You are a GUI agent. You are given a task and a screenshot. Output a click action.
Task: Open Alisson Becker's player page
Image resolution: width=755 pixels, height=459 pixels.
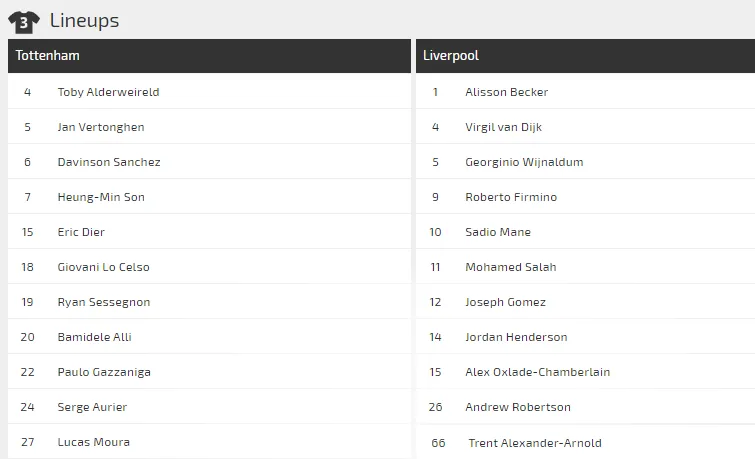(x=506, y=92)
